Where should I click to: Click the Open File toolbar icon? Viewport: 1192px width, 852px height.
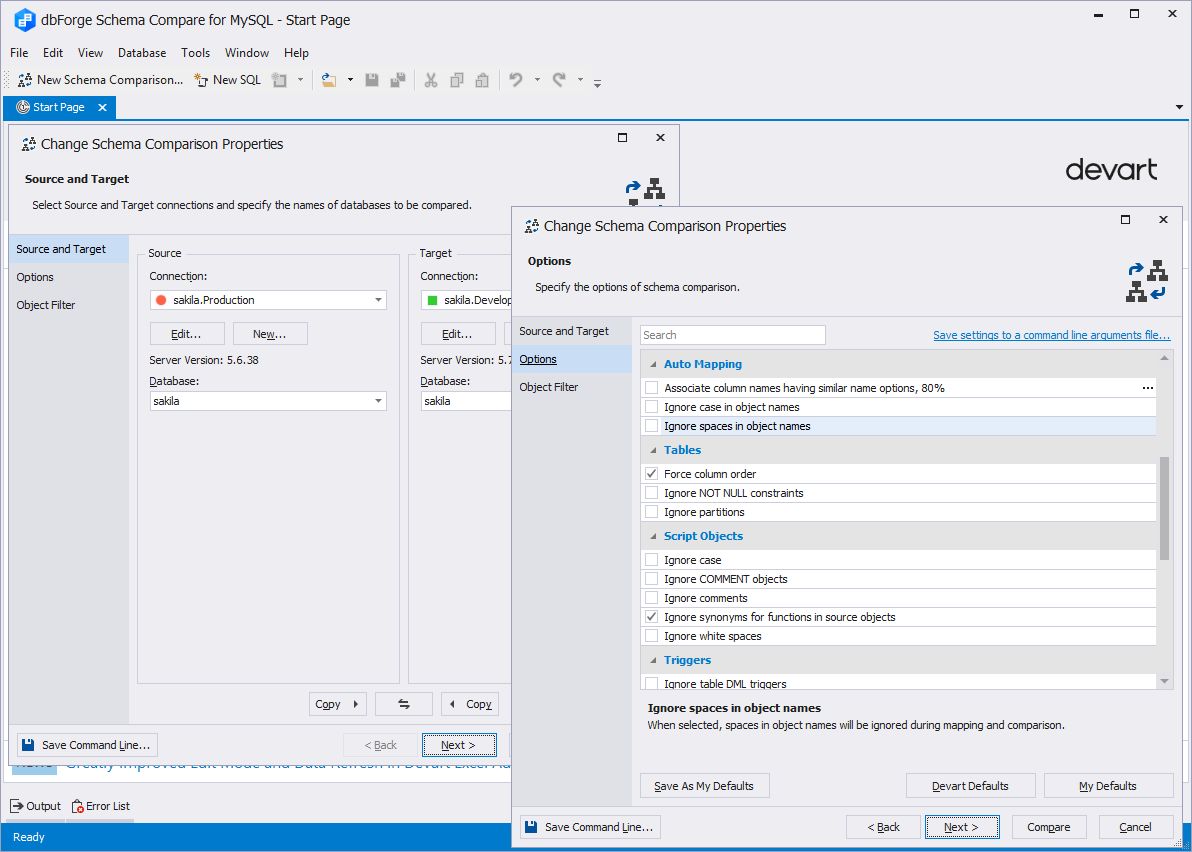click(x=330, y=79)
